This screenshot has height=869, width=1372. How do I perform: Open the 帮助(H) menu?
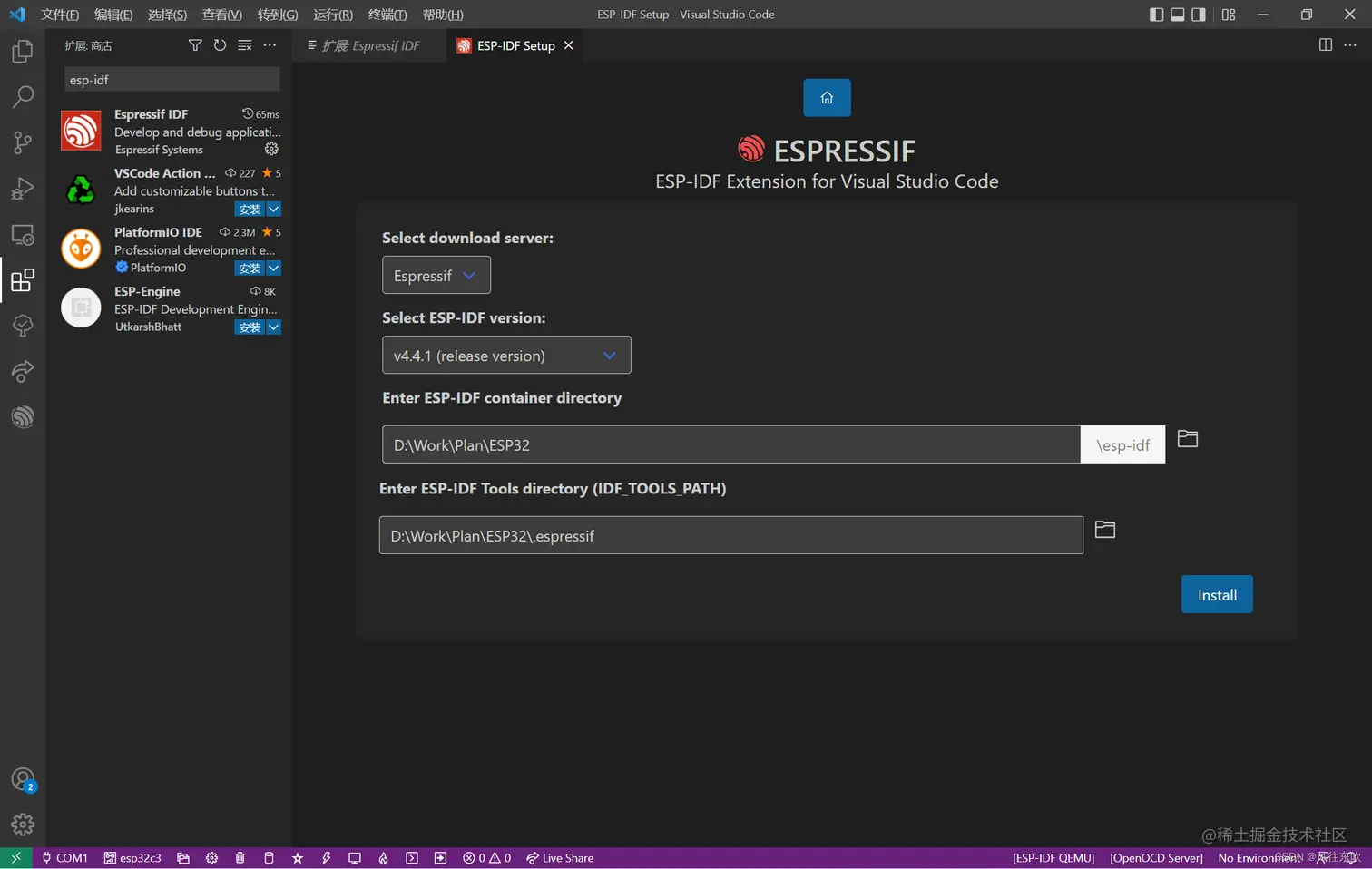(443, 15)
